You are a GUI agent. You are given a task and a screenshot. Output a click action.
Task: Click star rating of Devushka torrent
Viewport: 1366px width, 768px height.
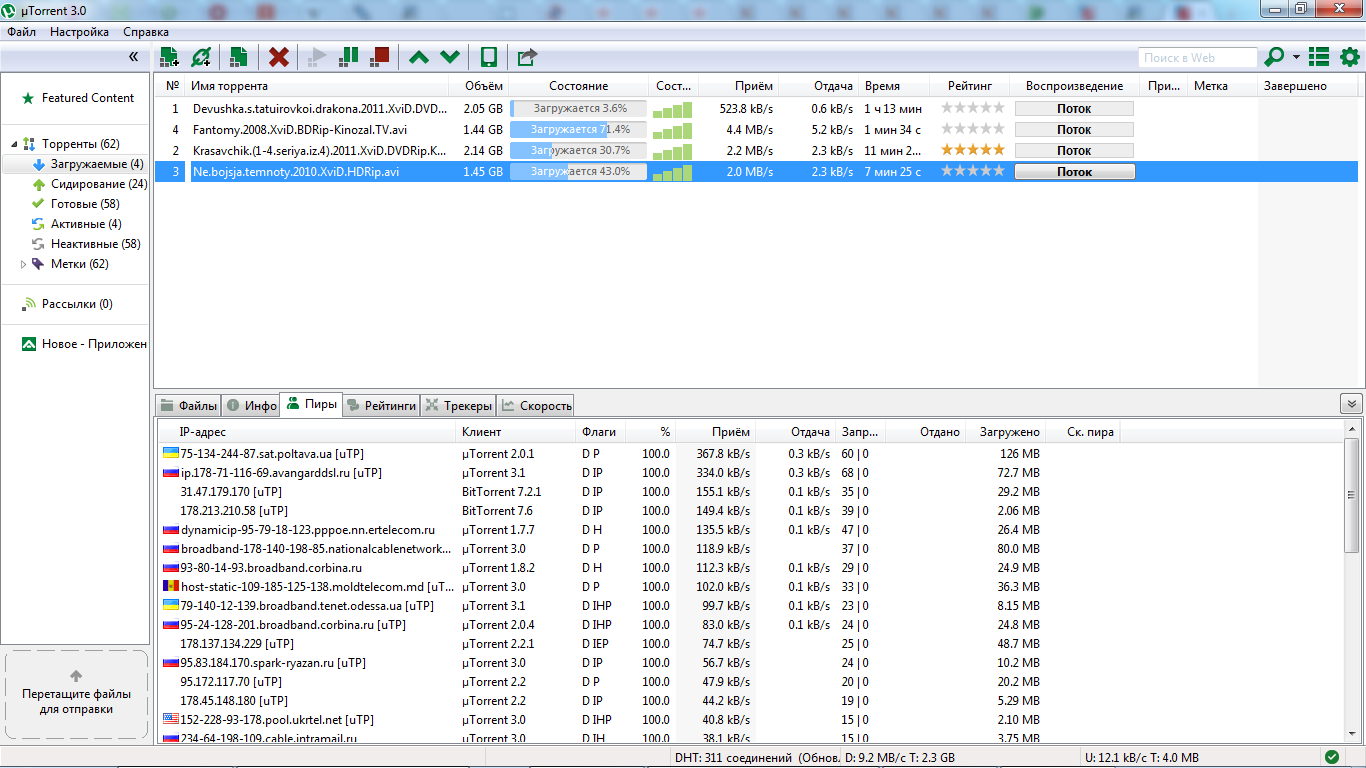click(x=972, y=108)
